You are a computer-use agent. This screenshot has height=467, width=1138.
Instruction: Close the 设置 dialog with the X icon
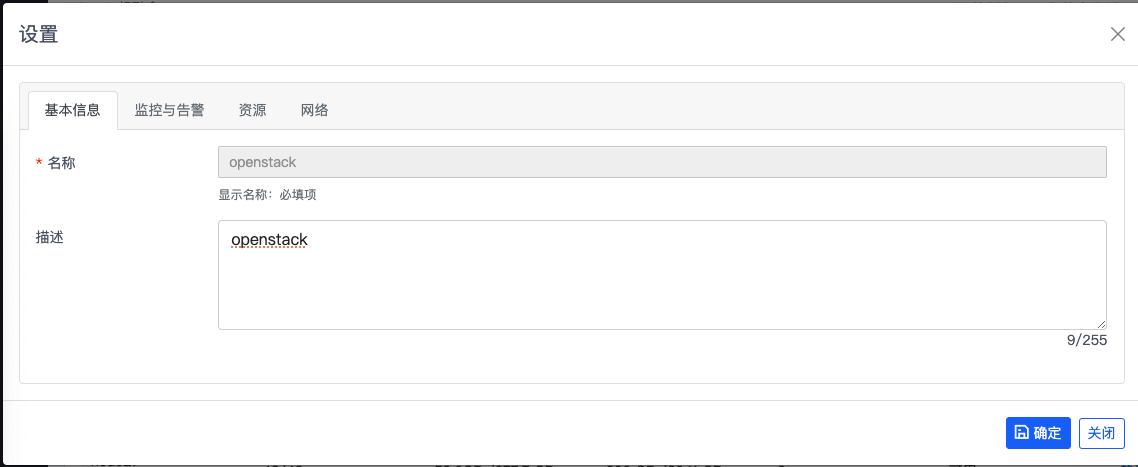coord(1118,34)
